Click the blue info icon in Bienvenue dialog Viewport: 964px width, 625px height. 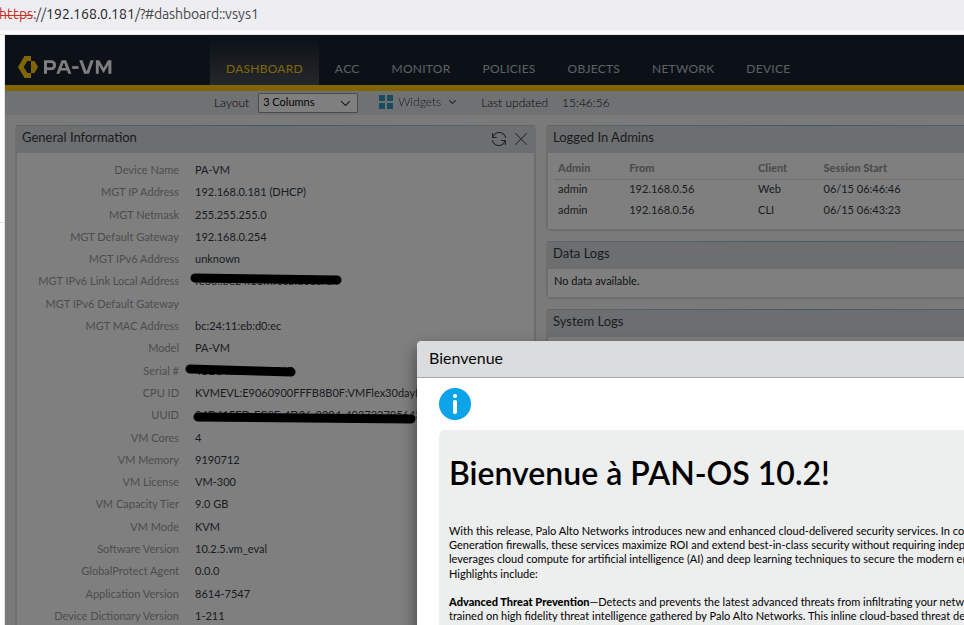(x=455, y=404)
